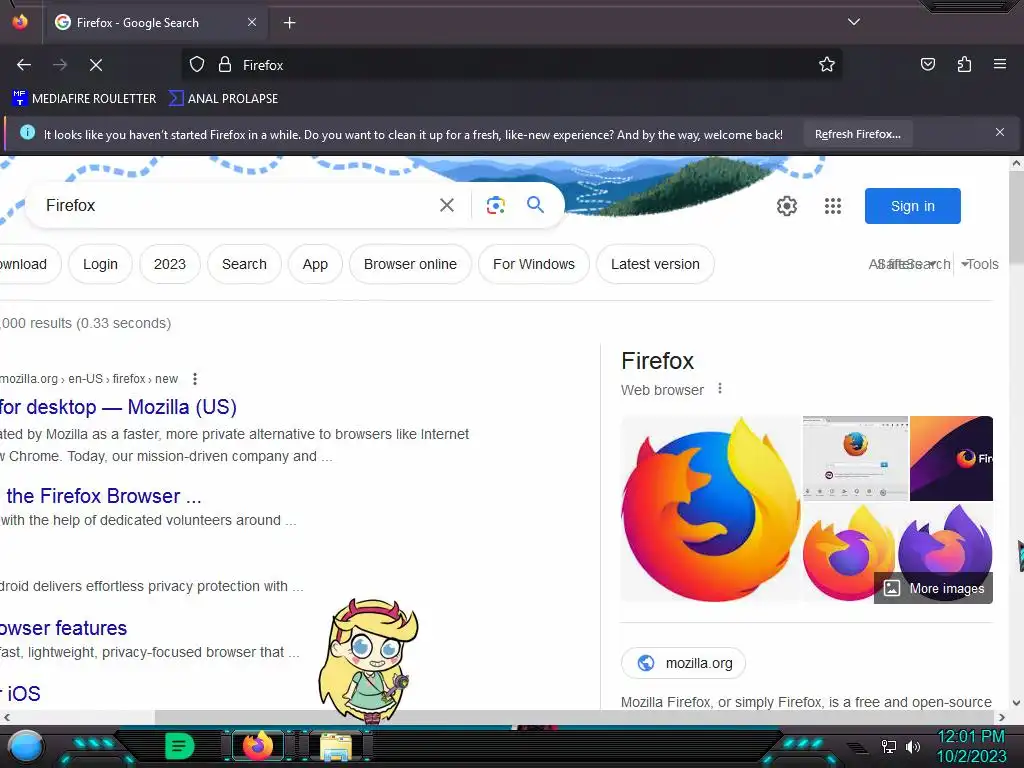1024x768 pixels.
Task: Select the Browser online filter chip
Action: tap(410, 264)
